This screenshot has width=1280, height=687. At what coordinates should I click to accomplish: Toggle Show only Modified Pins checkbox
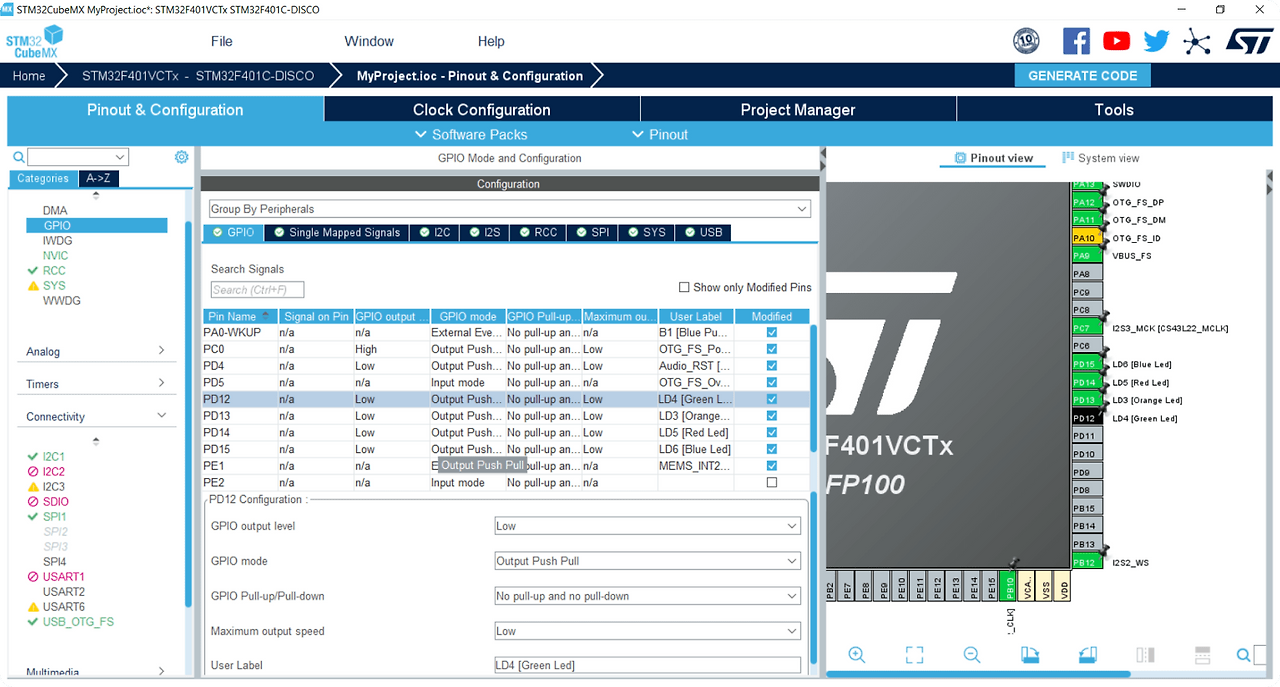(x=684, y=287)
